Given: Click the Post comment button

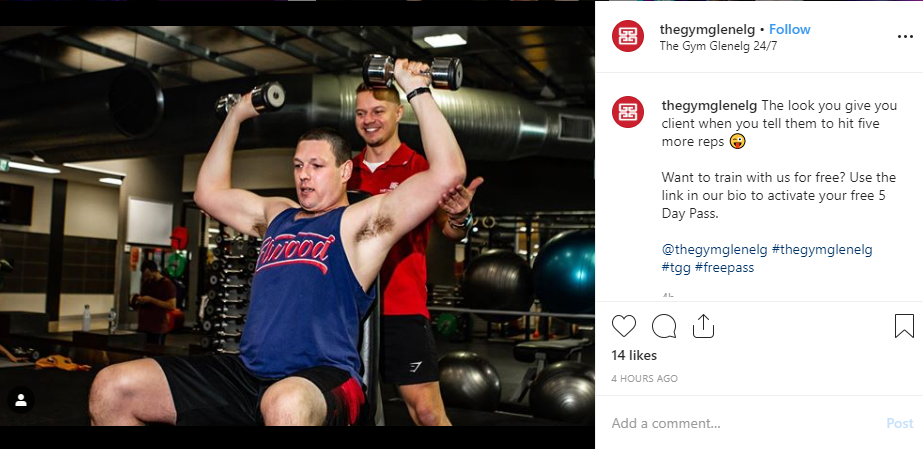Looking at the screenshot, I should (x=899, y=423).
